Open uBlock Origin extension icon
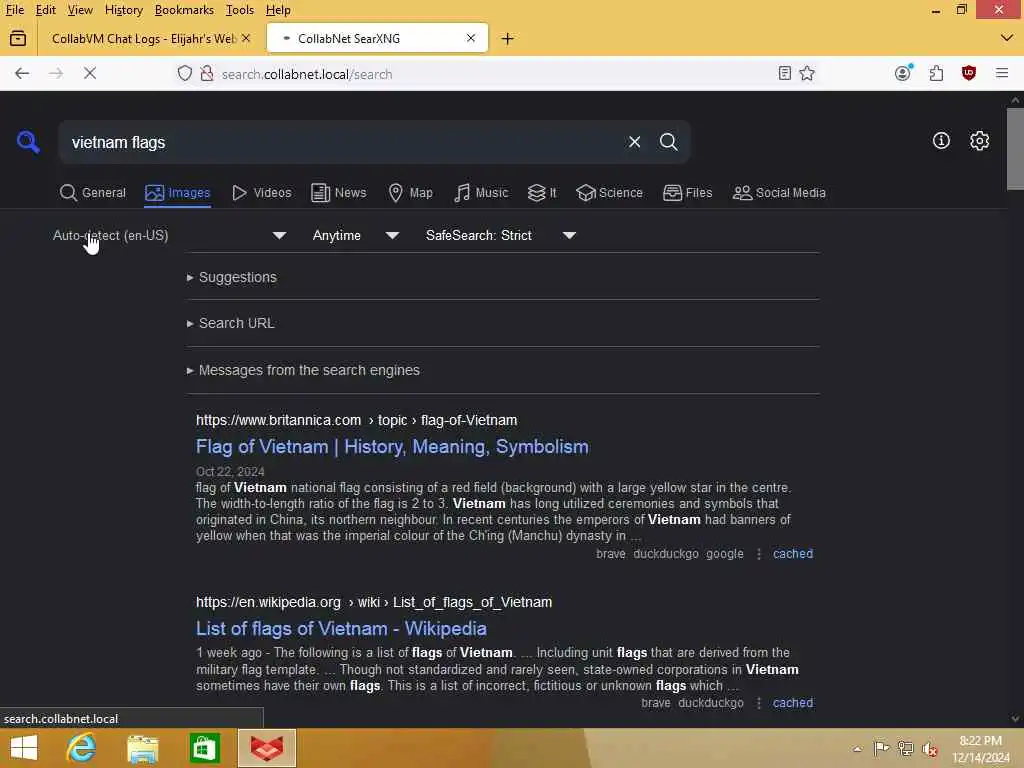 (968, 73)
